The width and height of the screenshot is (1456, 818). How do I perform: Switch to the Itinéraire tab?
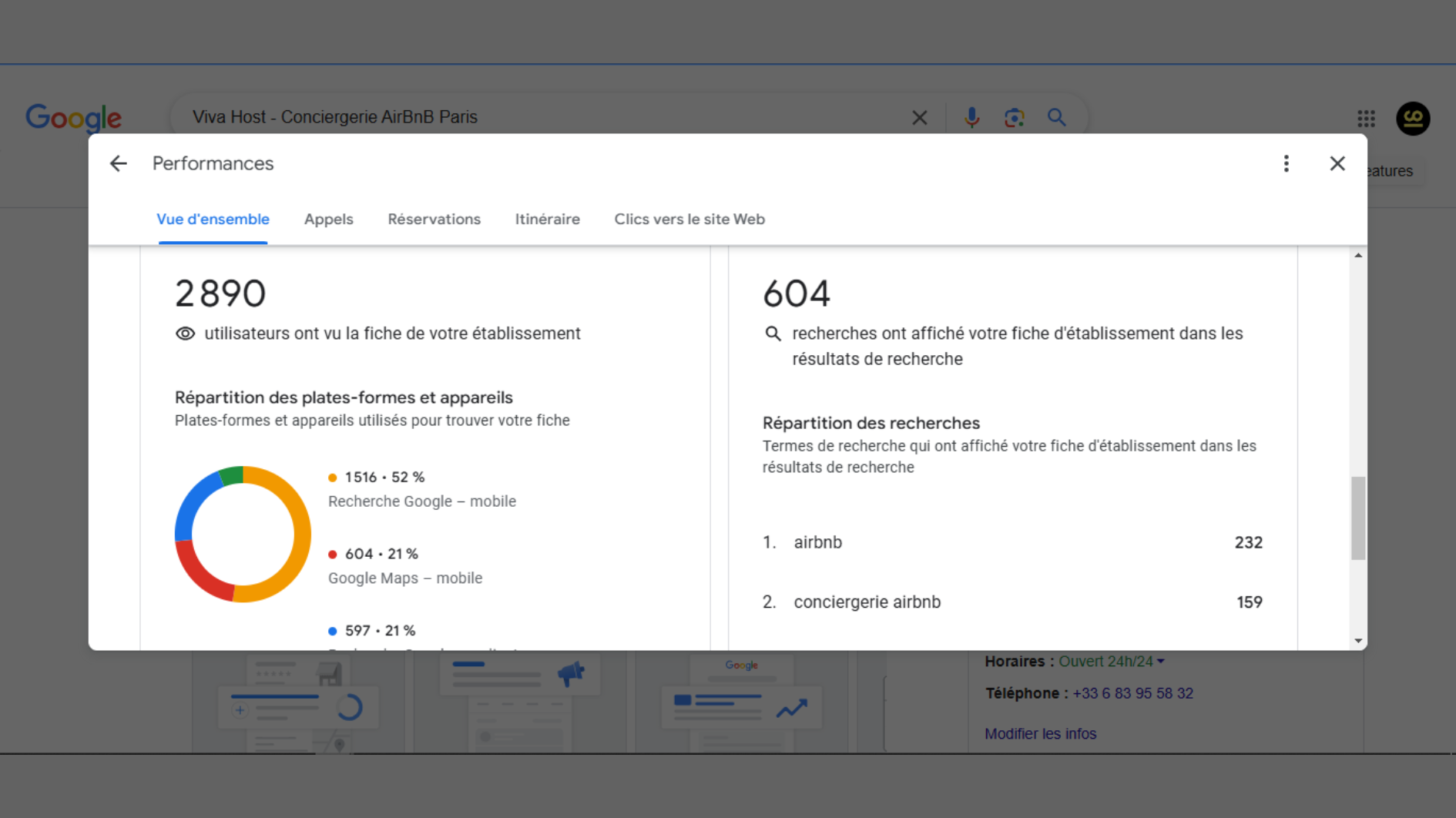click(547, 220)
